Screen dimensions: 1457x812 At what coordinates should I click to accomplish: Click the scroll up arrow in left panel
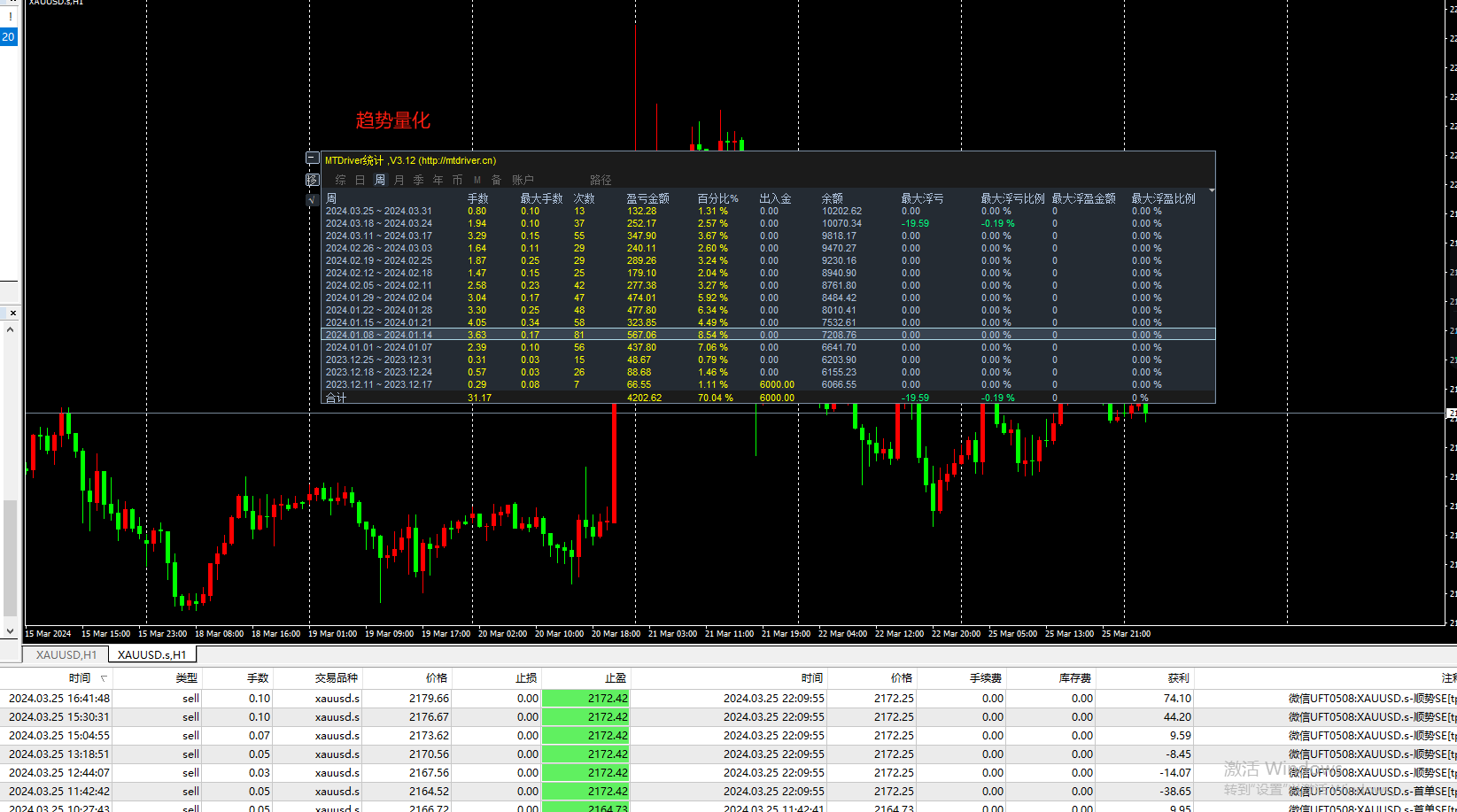tap(10, 329)
